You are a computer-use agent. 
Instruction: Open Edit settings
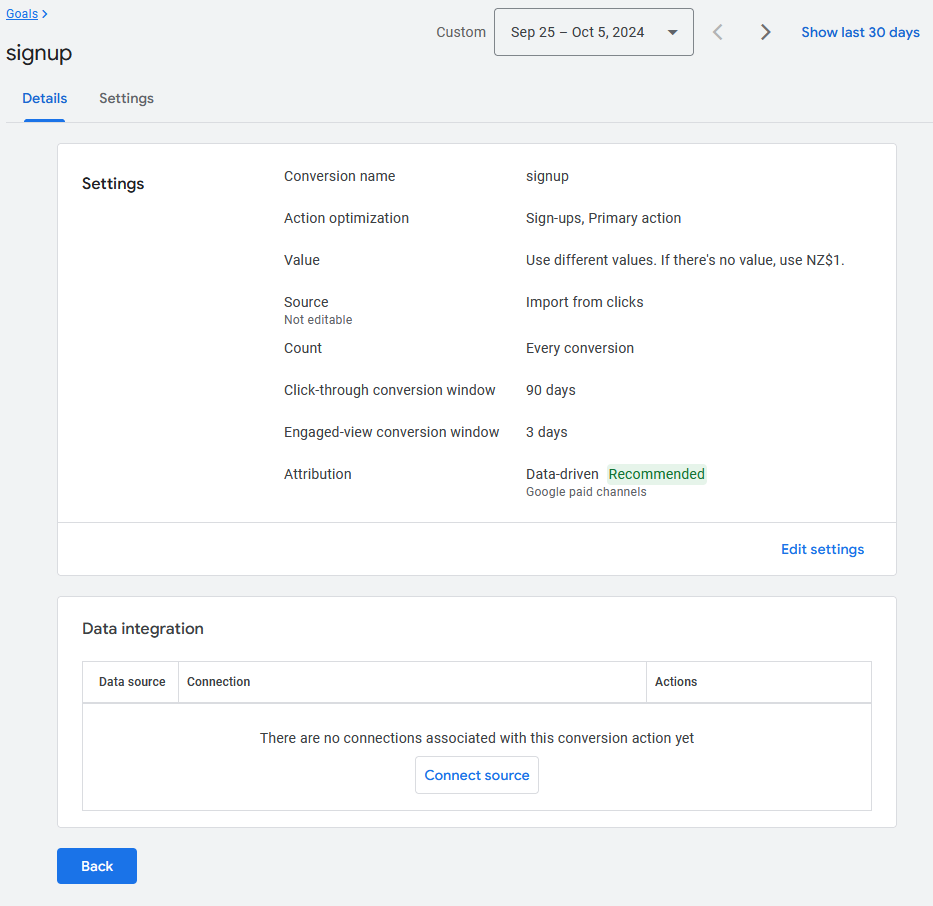[822, 549]
